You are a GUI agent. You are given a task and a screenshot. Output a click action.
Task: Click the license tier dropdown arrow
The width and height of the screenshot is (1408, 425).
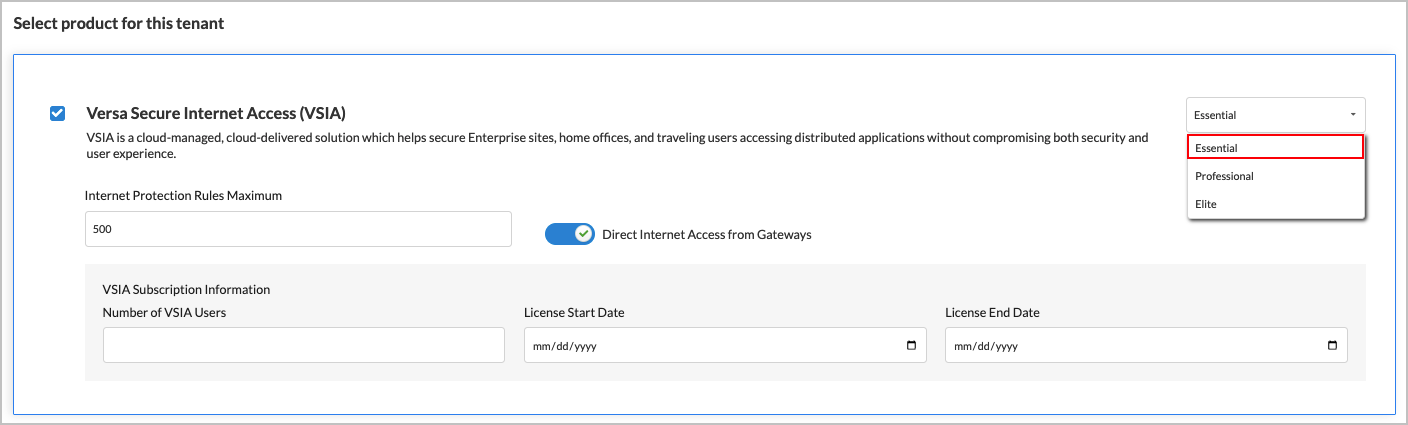(1353, 115)
